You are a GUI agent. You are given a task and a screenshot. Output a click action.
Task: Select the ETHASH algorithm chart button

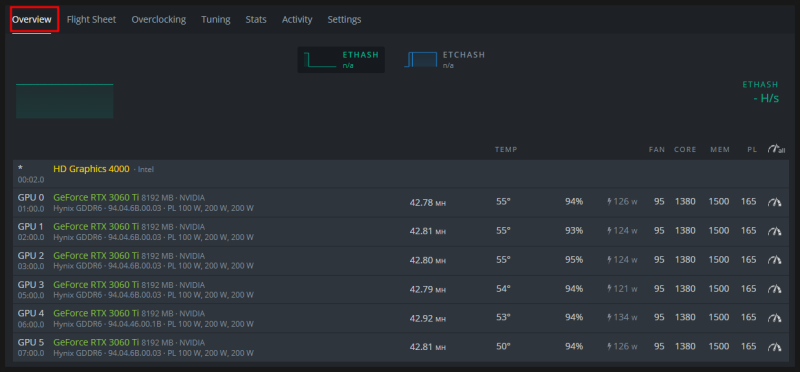341,60
